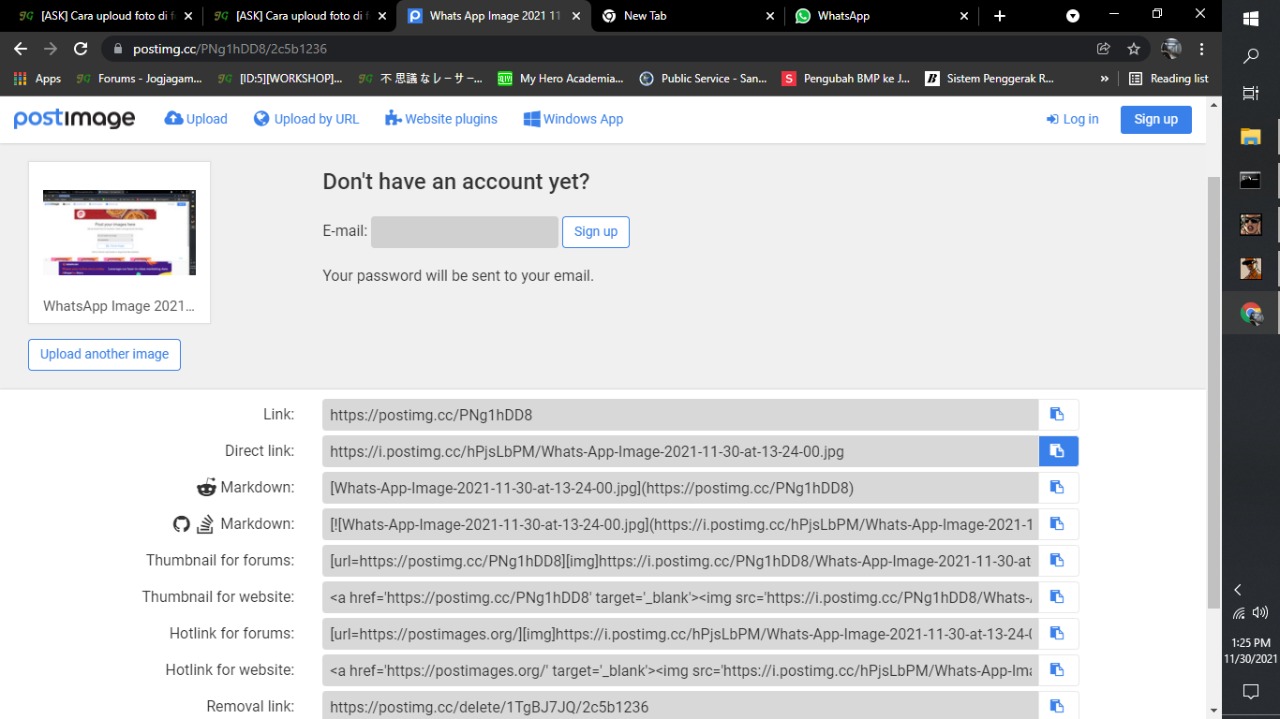Copy the Hotlink for website code
The width and height of the screenshot is (1280, 719).
[1058, 670]
